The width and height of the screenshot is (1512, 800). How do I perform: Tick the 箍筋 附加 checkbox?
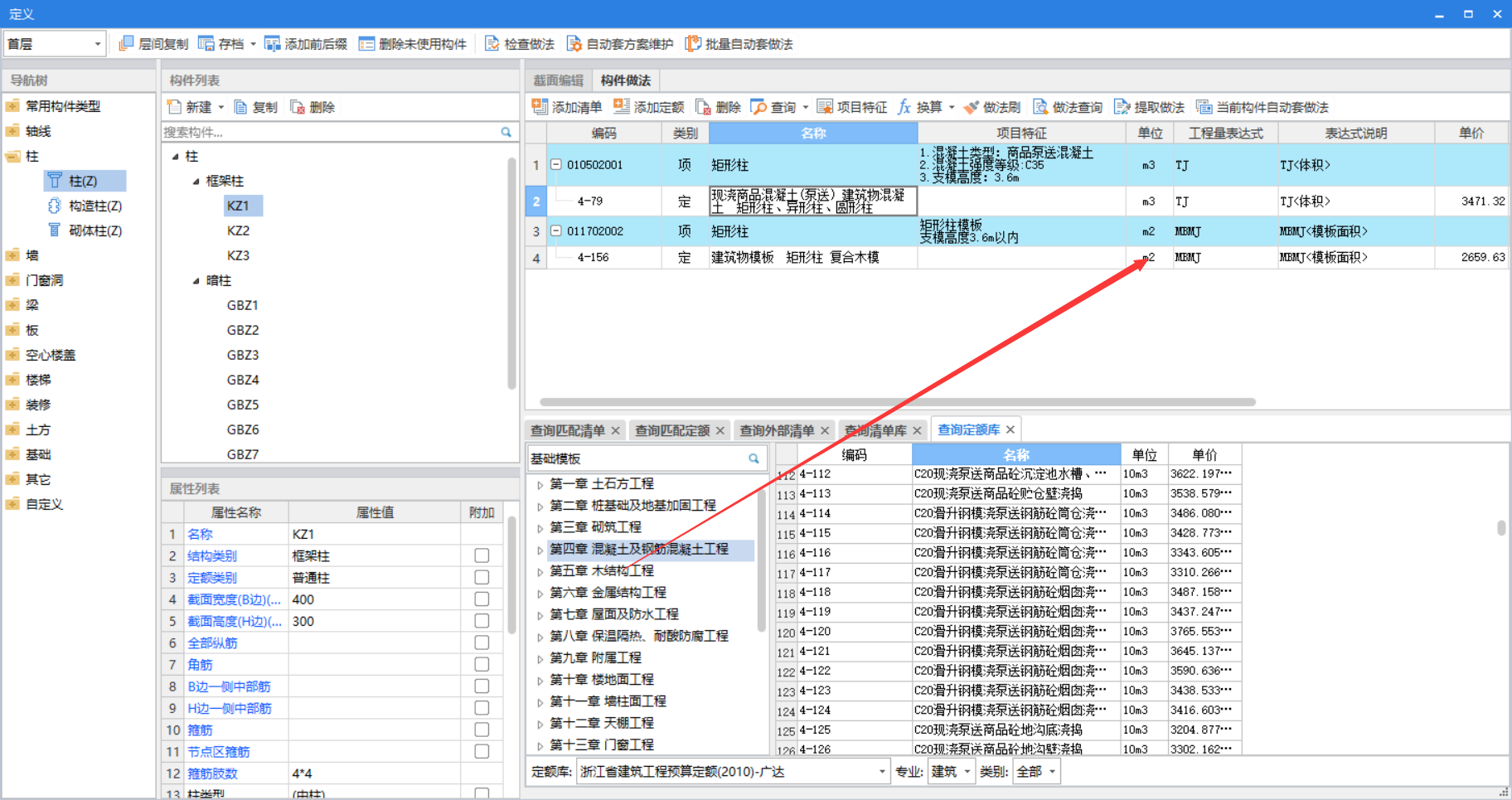[482, 730]
